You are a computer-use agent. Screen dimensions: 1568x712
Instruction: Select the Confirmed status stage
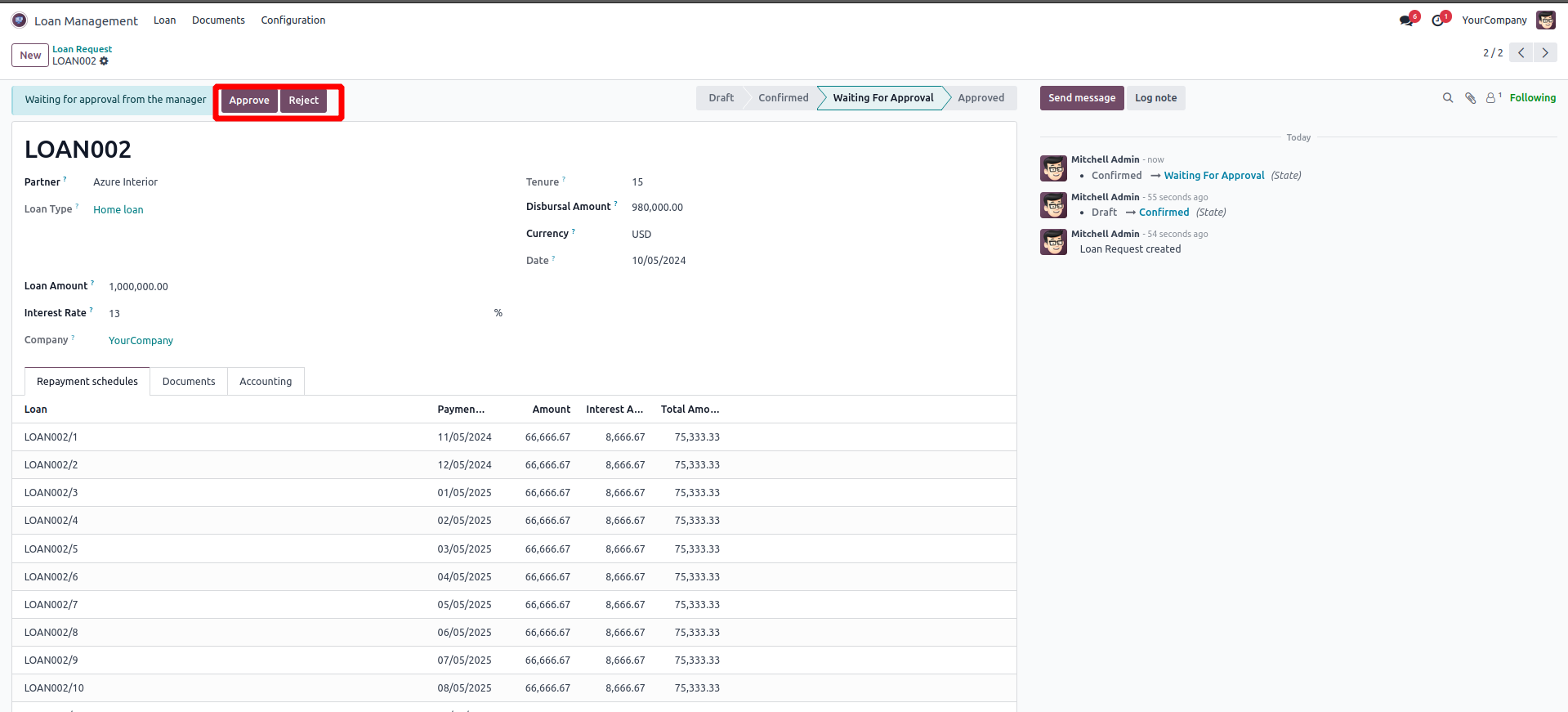pos(783,98)
